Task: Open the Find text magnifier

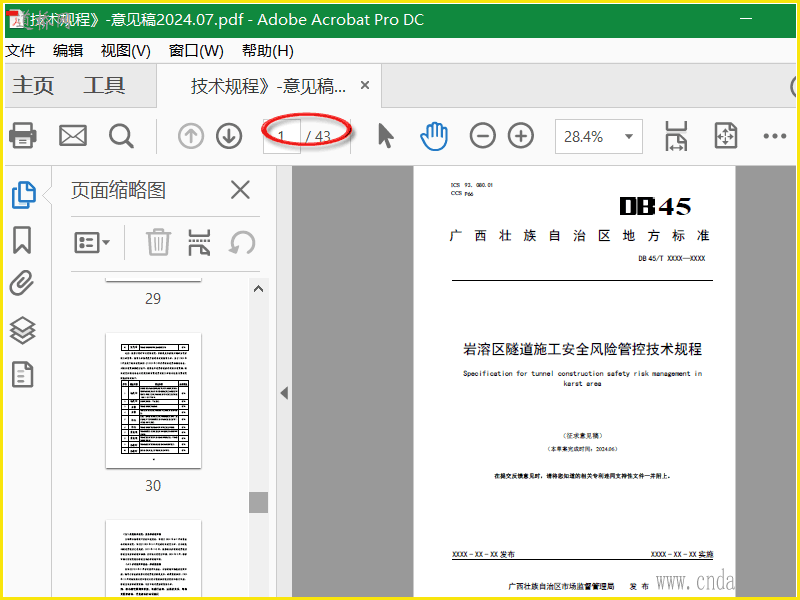Action: (x=121, y=136)
